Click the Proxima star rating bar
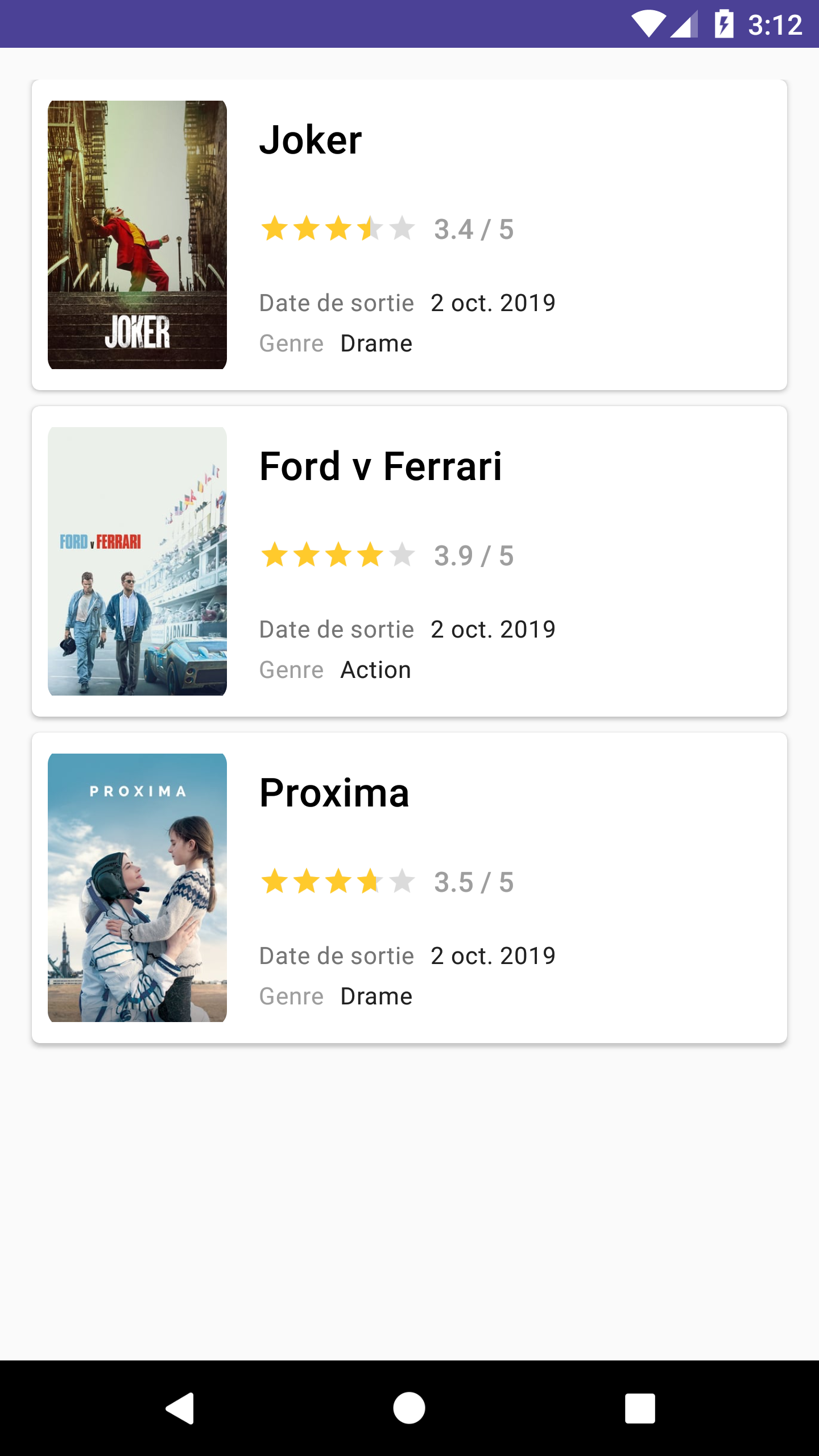Viewport: 819px width, 1456px height. click(338, 882)
